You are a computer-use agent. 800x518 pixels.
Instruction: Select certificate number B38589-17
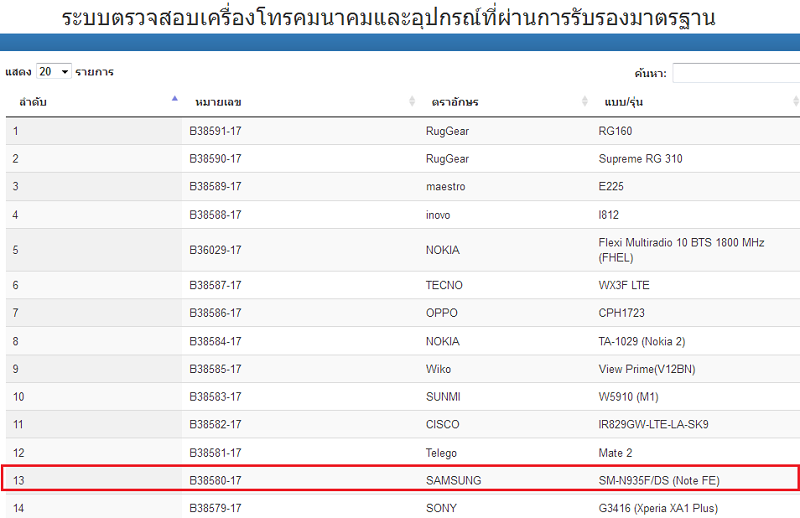click(215, 186)
